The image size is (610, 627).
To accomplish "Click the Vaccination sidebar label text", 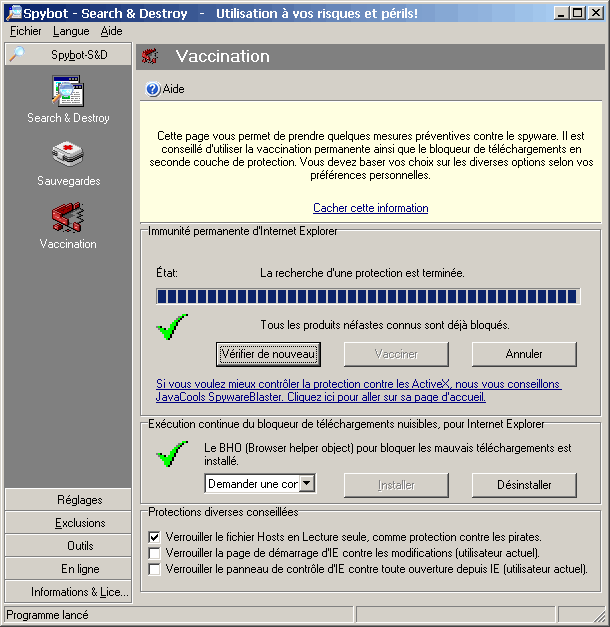I will click(68, 244).
